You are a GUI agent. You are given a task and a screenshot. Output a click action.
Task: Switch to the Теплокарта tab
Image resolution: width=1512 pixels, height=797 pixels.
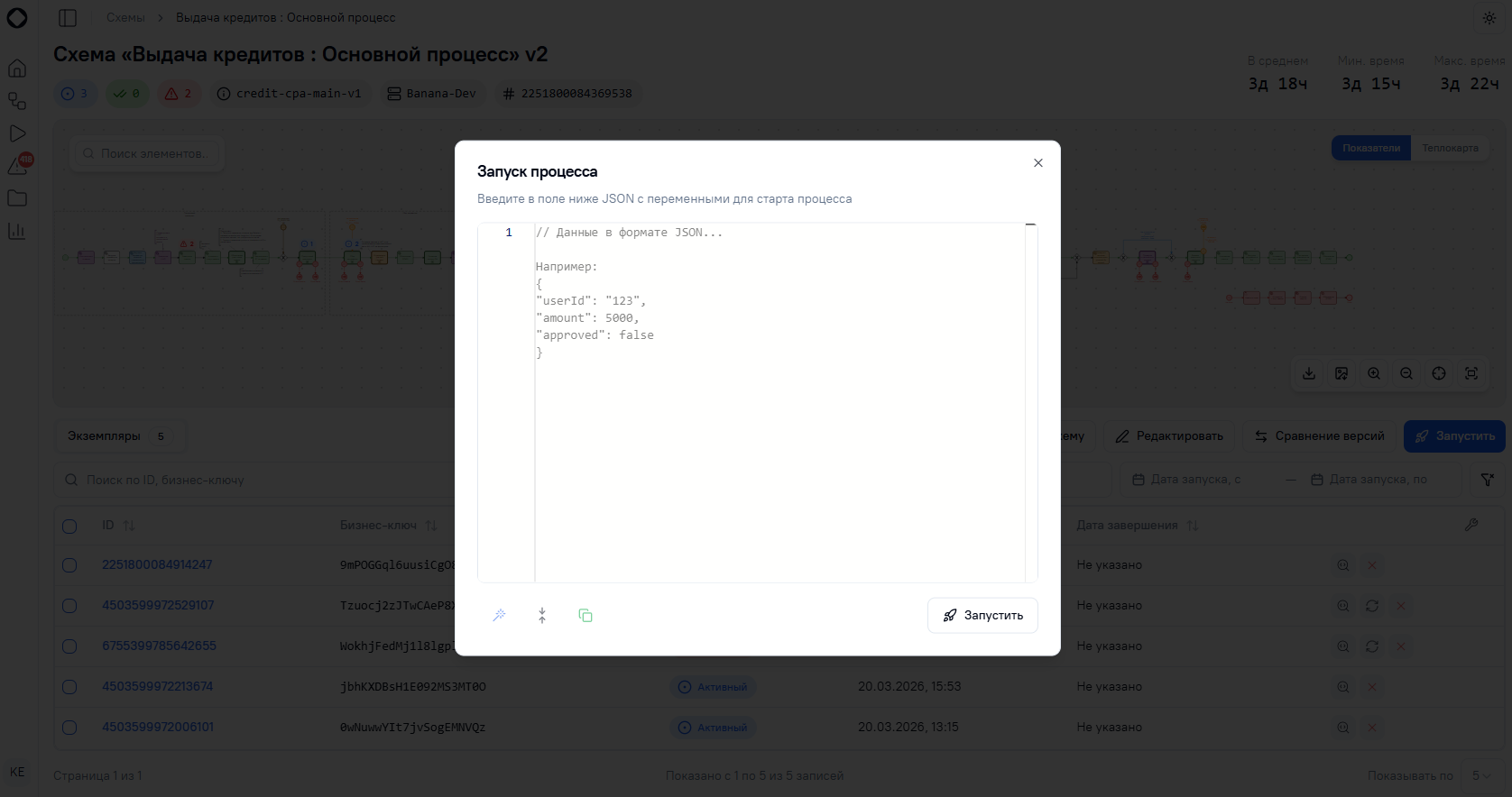coord(1450,148)
